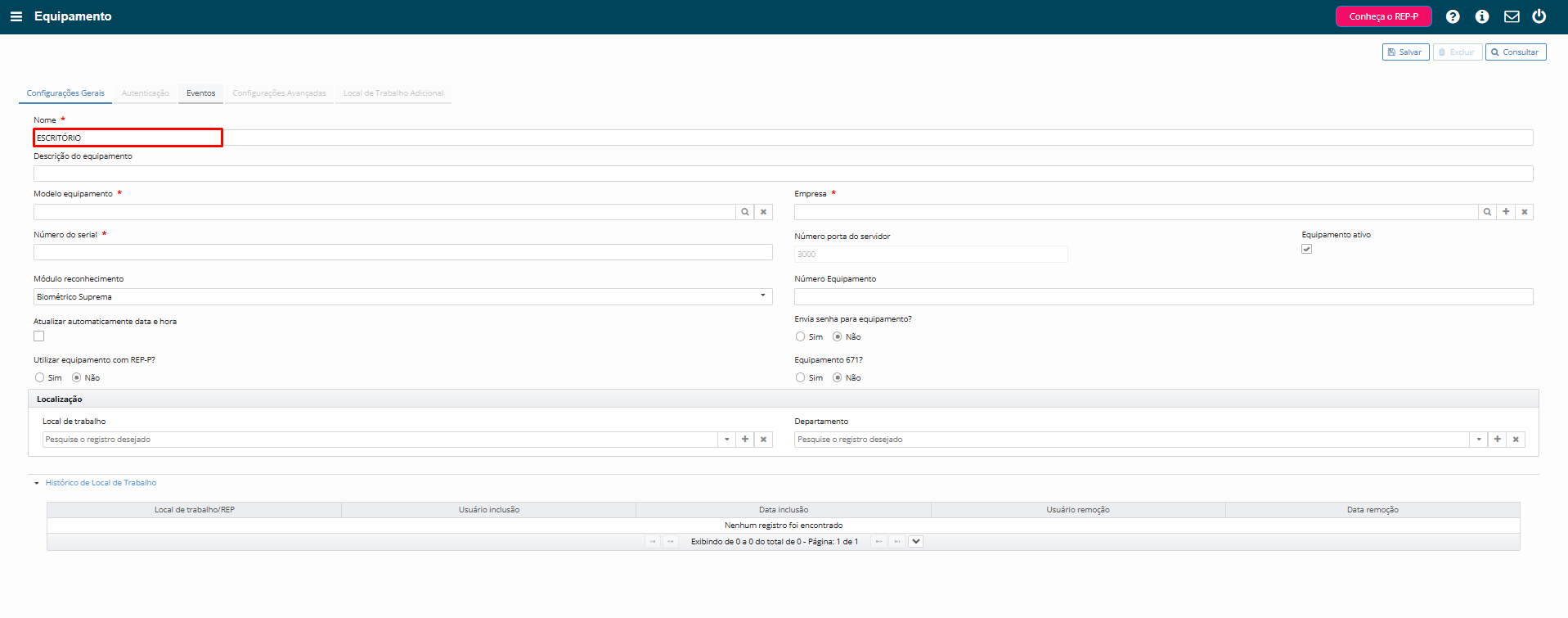Click the Modelo equipamento input field

click(x=384, y=212)
